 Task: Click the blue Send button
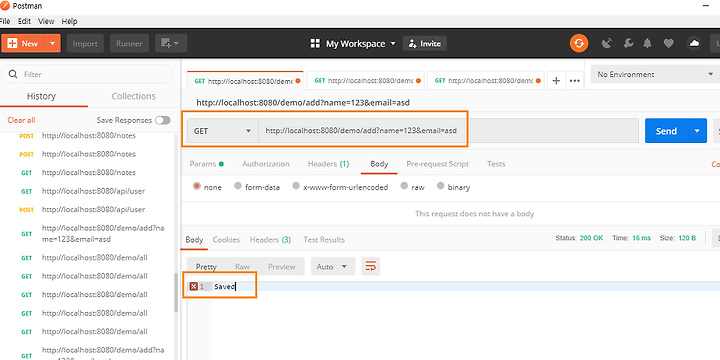[666, 131]
